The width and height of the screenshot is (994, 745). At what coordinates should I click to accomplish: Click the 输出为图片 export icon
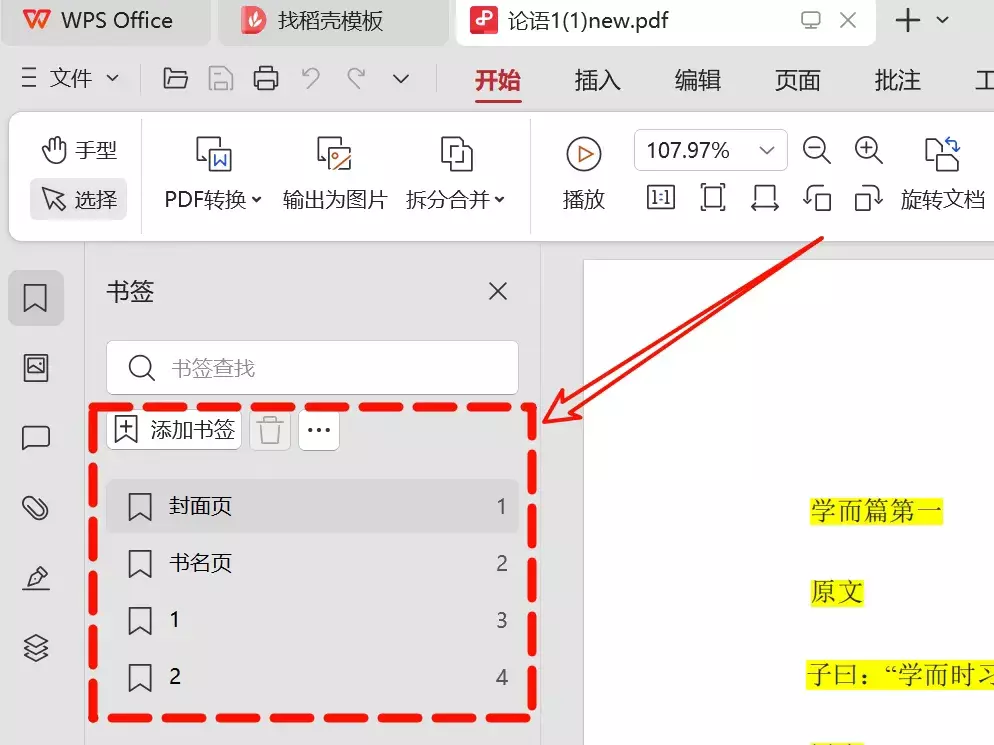coord(333,156)
